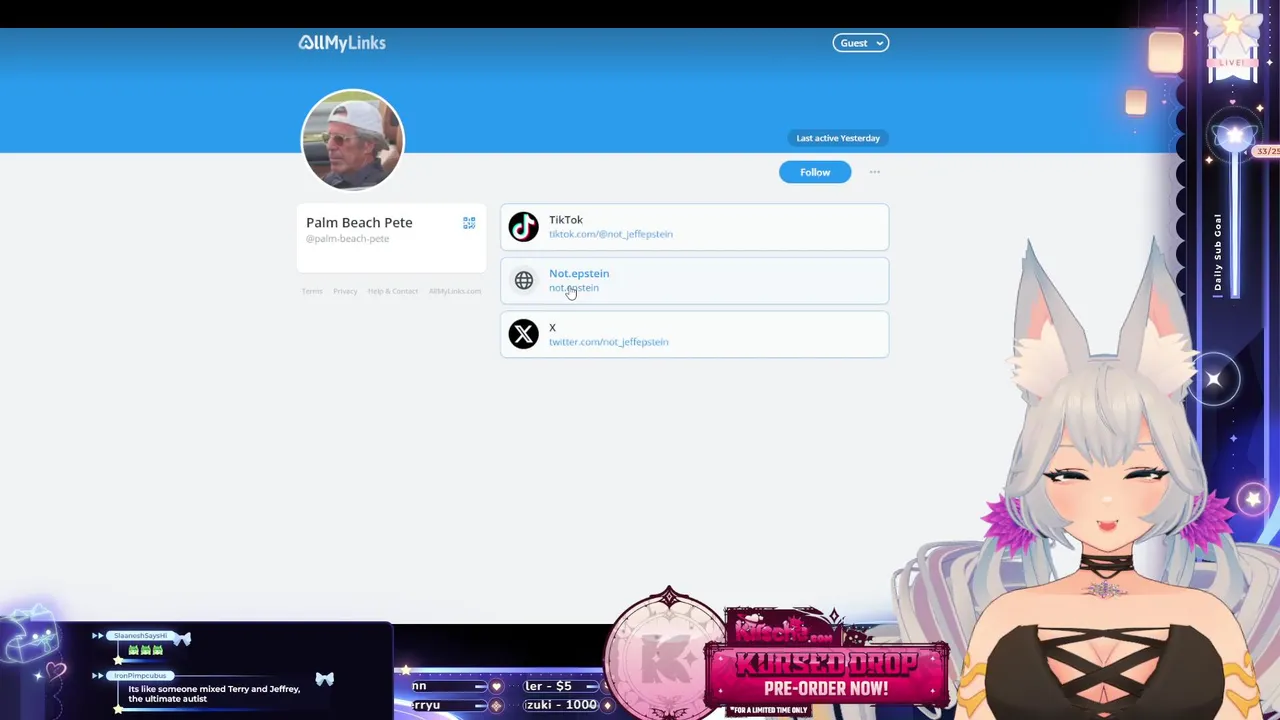1280x720 pixels.
Task: Click the globe website icon
Action: 523,280
